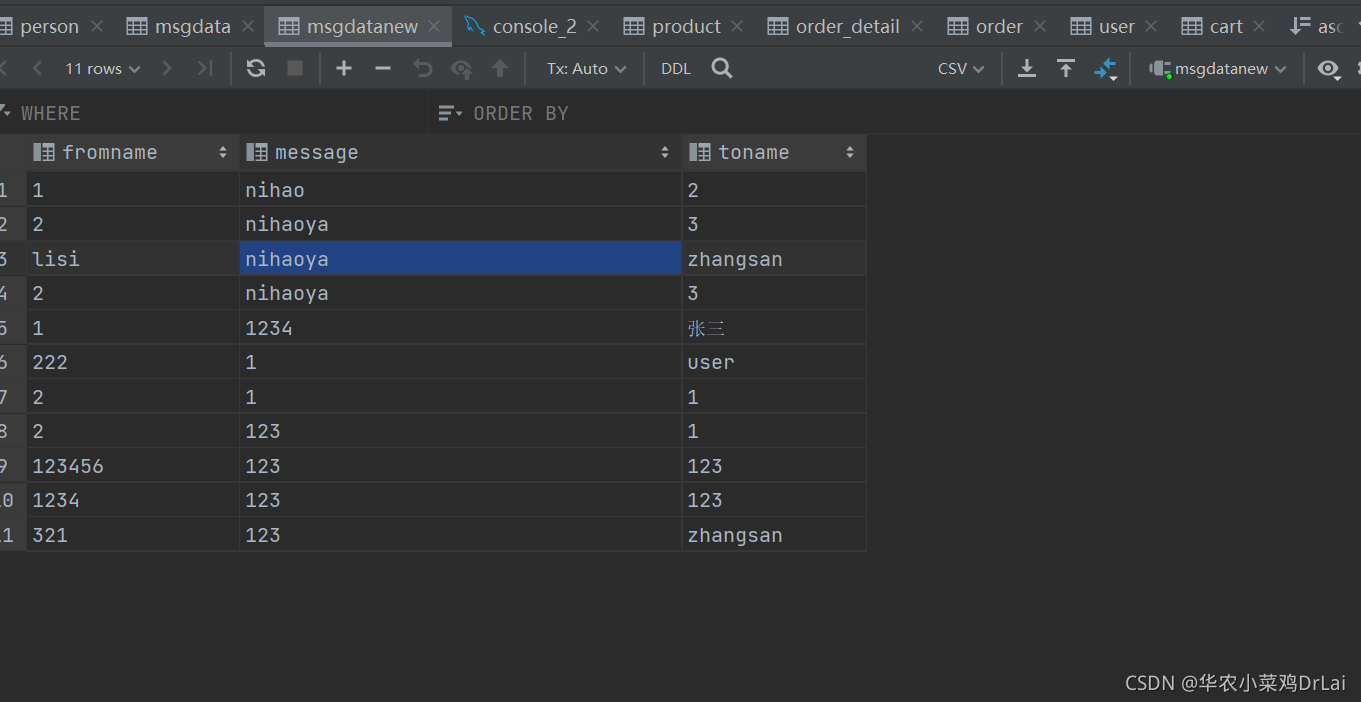This screenshot has width=1361, height=702.
Task: Select the zhangsan cell in the lisi row
Action: click(x=774, y=259)
